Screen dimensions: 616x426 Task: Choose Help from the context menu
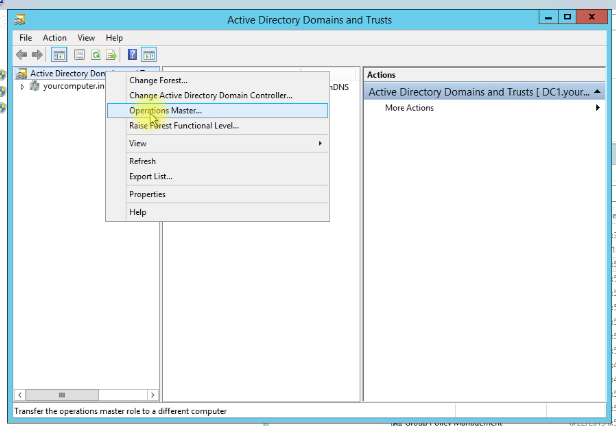pyautogui.click(x=217, y=212)
